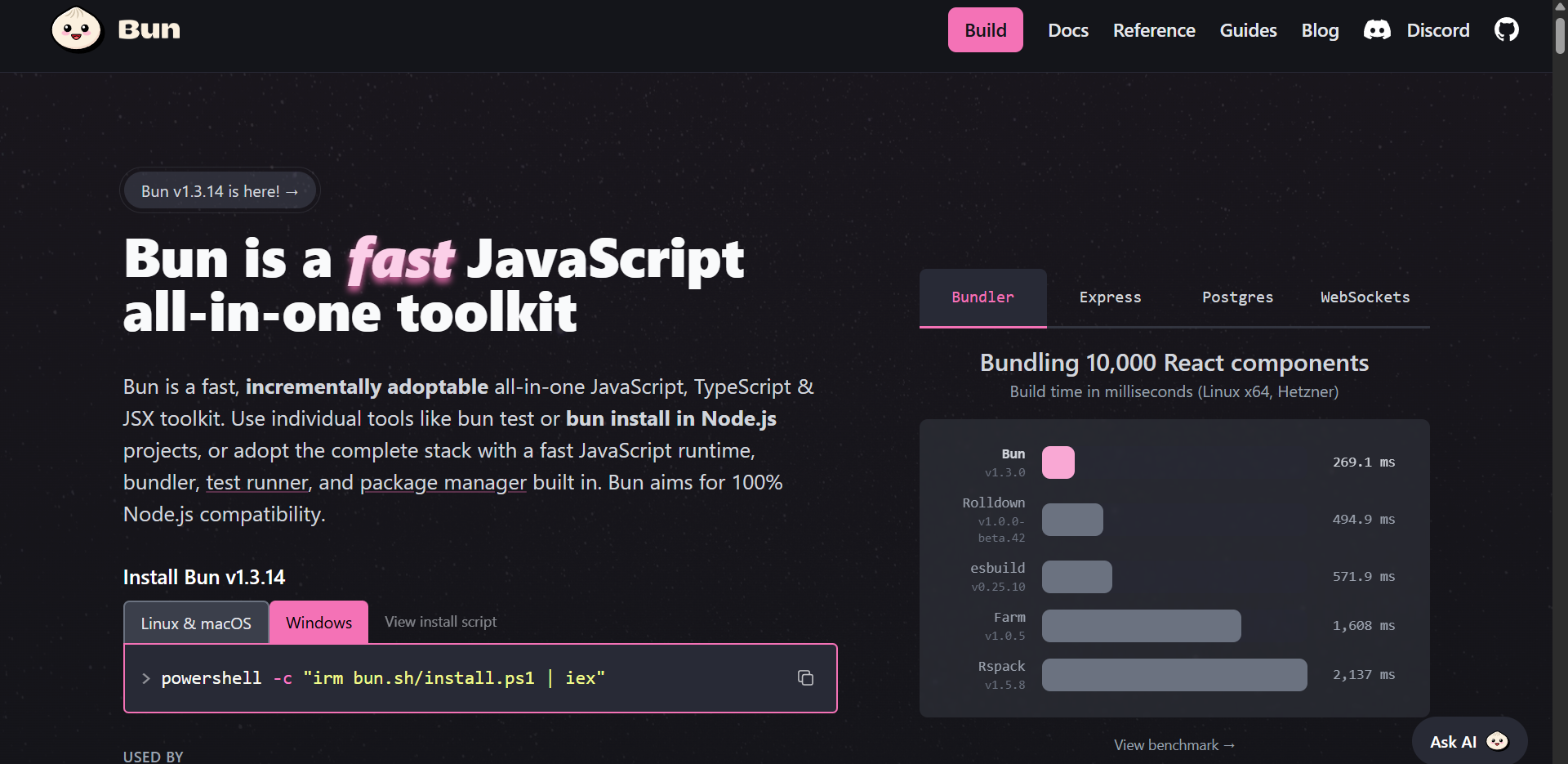
Task: Select the Windows install tab
Action: click(318, 623)
